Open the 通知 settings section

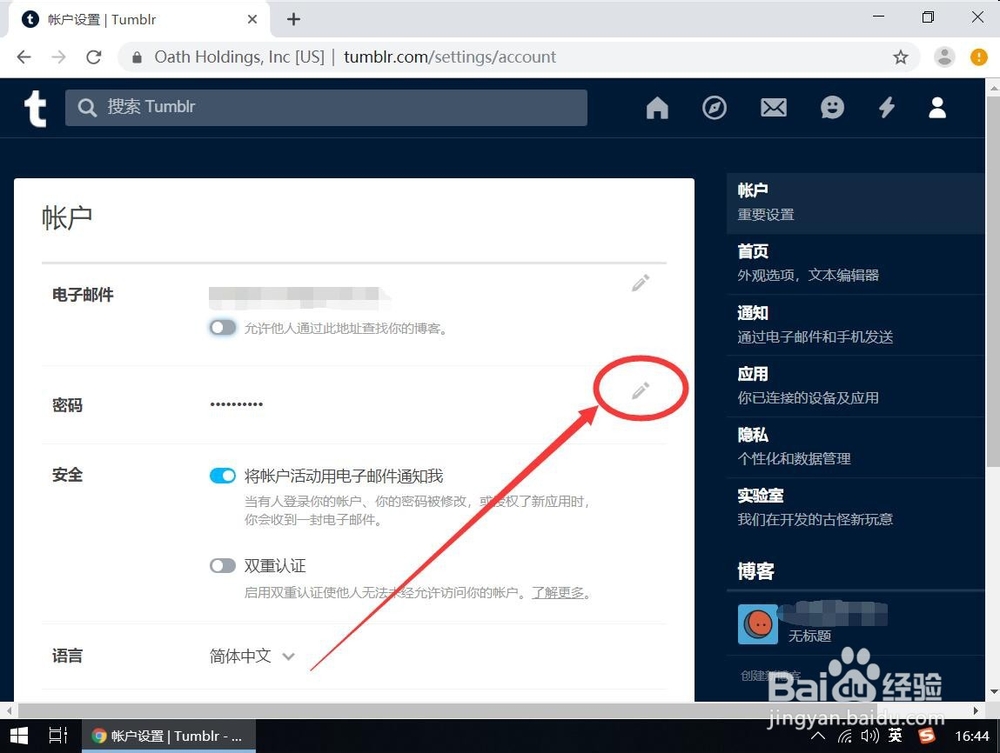click(x=752, y=313)
